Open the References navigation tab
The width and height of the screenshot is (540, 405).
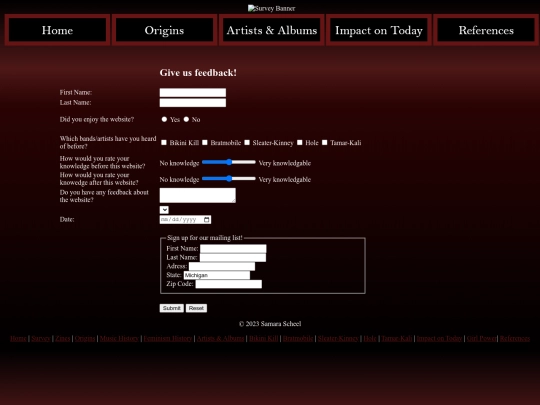[486, 30]
